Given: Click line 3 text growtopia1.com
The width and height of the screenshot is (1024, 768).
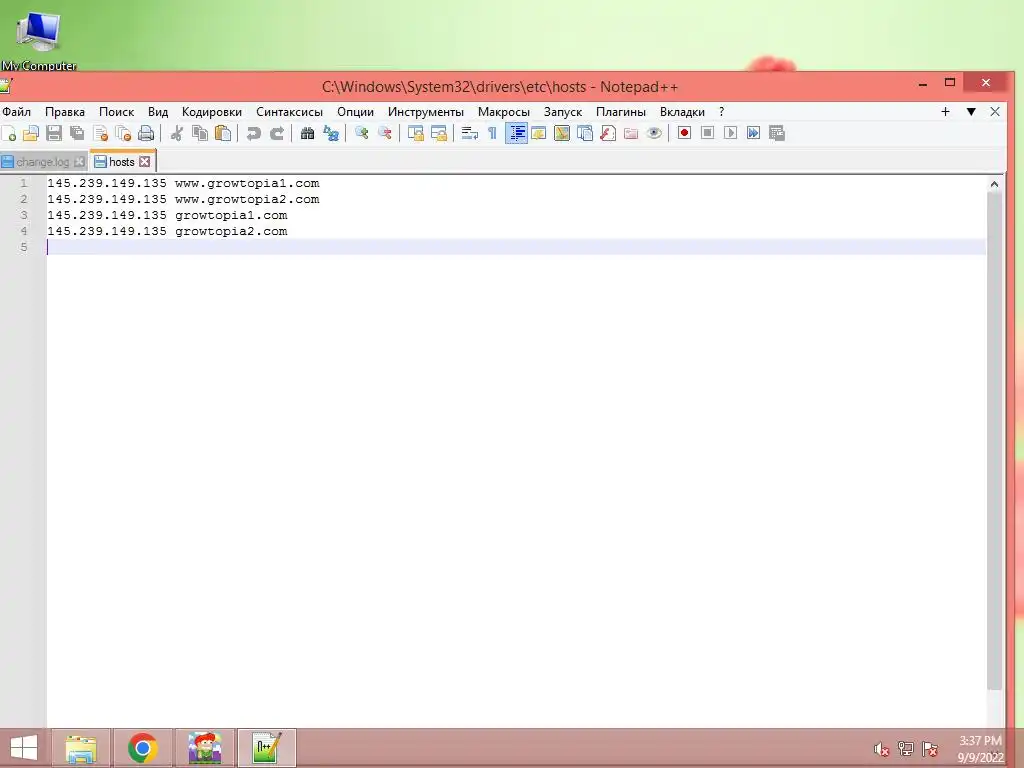Looking at the screenshot, I should [x=231, y=216].
